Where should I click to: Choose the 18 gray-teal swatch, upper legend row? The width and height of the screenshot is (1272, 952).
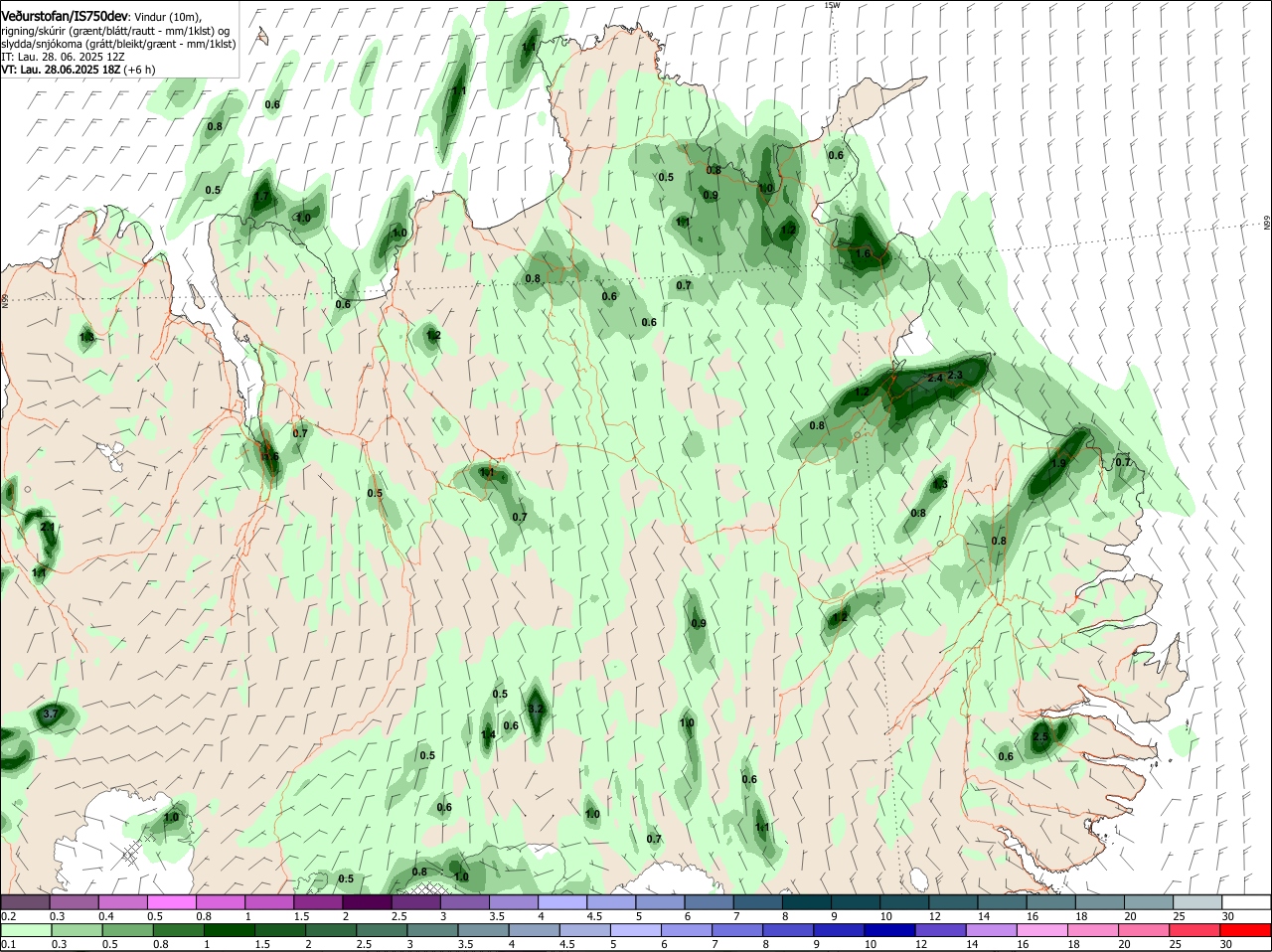tap(1100, 901)
